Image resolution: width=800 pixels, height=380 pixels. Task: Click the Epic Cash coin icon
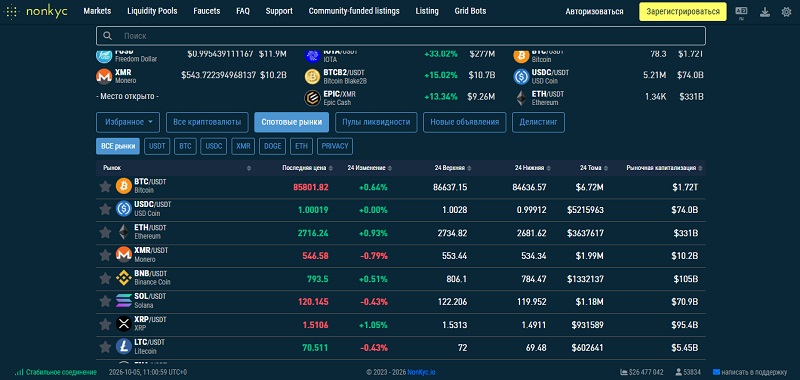click(312, 98)
